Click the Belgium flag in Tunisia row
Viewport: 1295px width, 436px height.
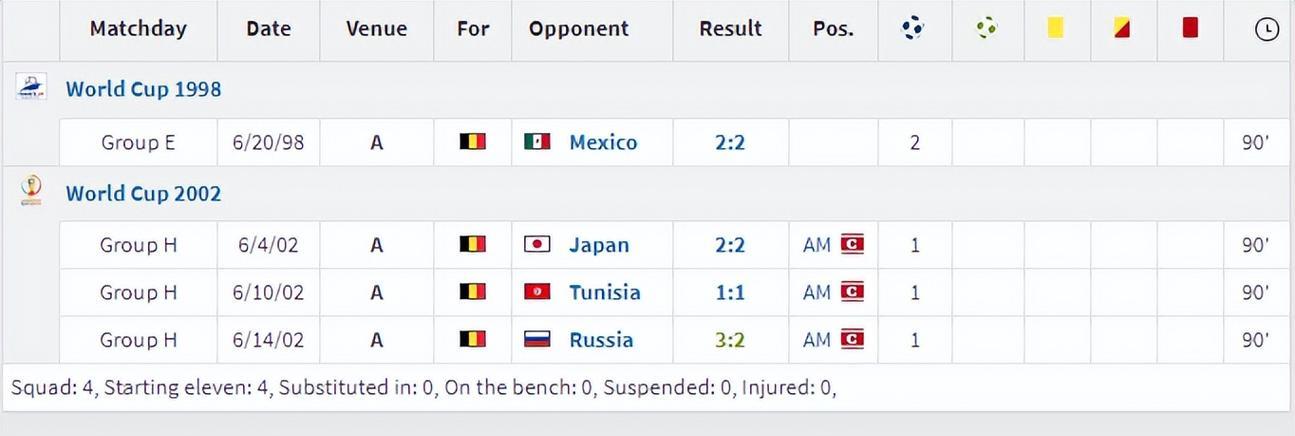pyautogui.click(x=472, y=292)
